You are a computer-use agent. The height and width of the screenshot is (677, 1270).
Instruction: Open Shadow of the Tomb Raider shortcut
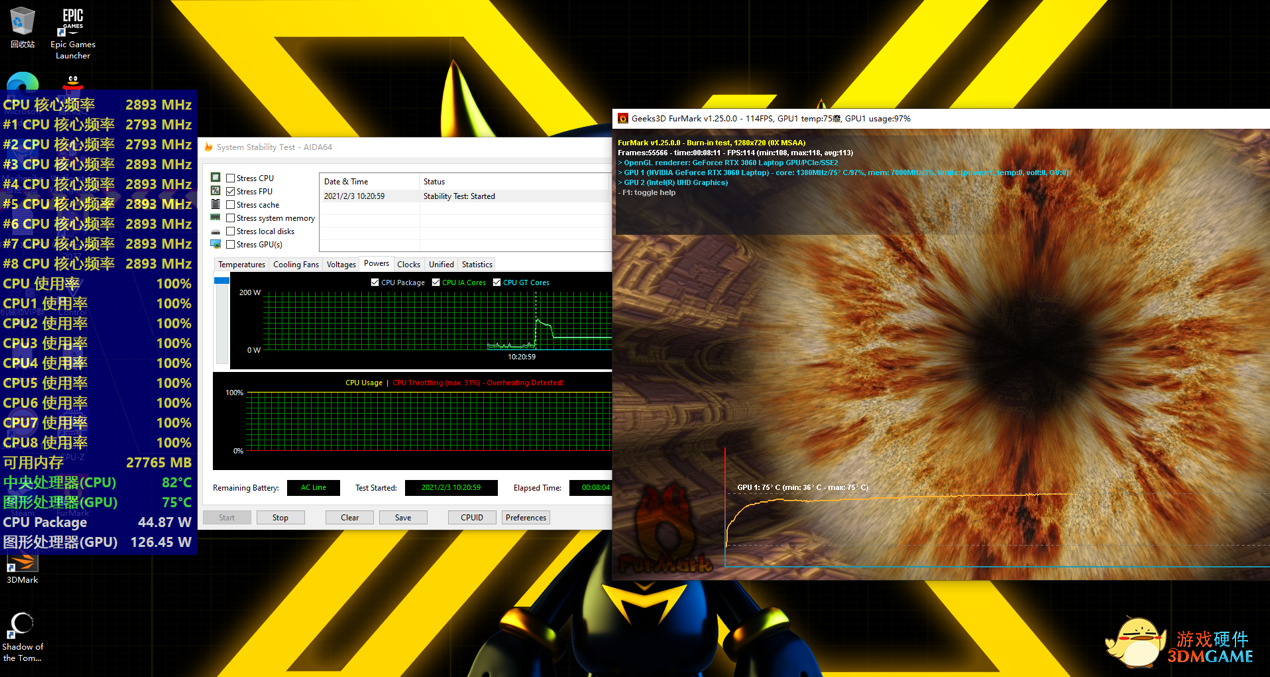pos(22,638)
